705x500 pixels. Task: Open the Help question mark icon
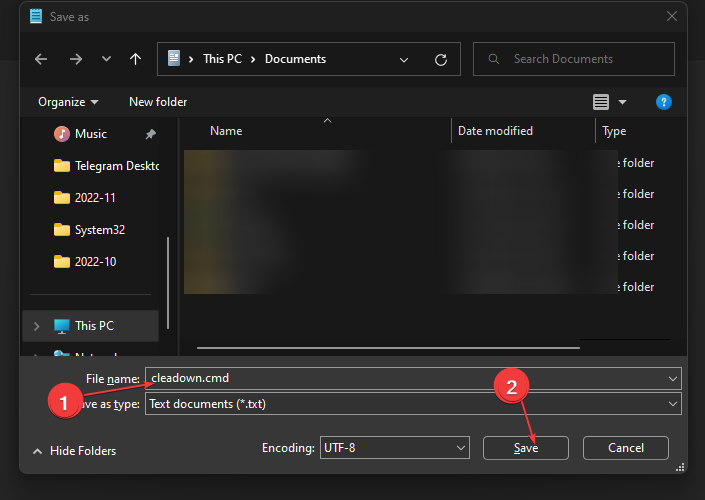click(x=663, y=102)
